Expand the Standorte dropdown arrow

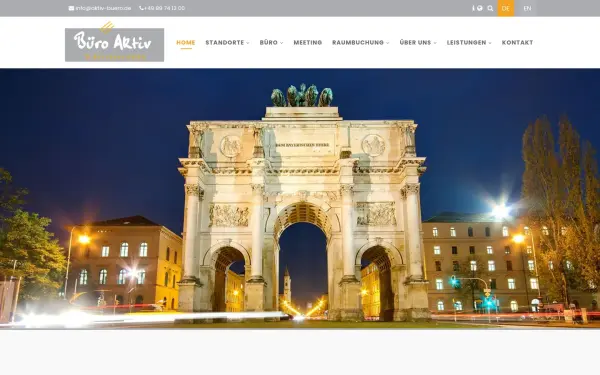point(248,43)
